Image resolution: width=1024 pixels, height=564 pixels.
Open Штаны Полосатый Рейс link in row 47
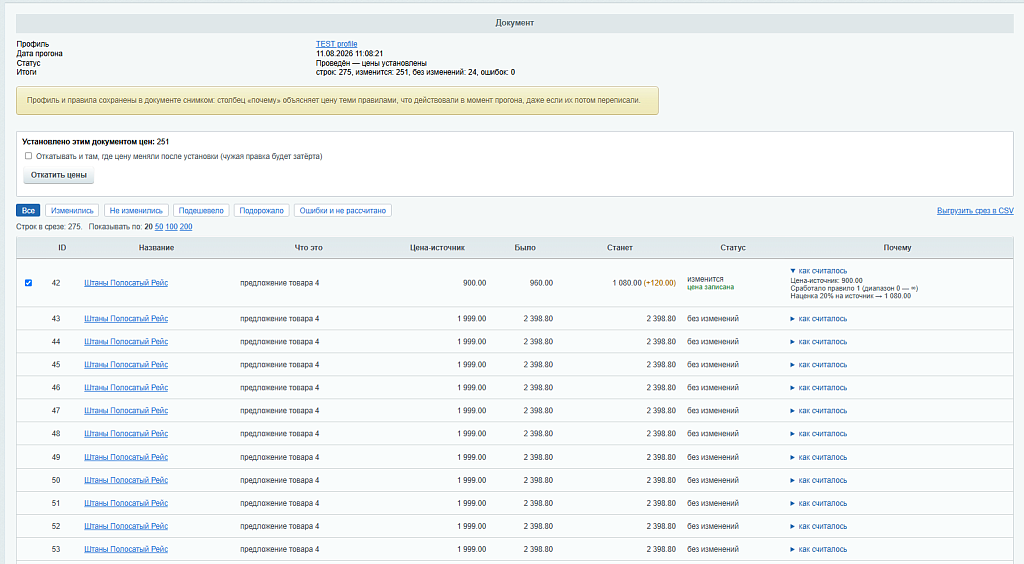tap(126, 411)
